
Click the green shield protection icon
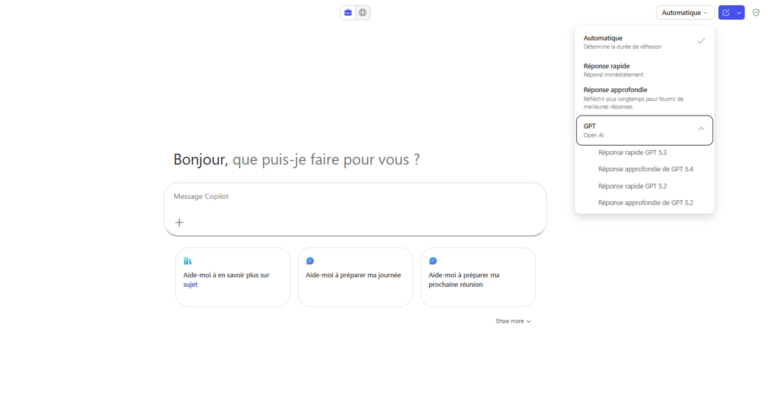756,13
